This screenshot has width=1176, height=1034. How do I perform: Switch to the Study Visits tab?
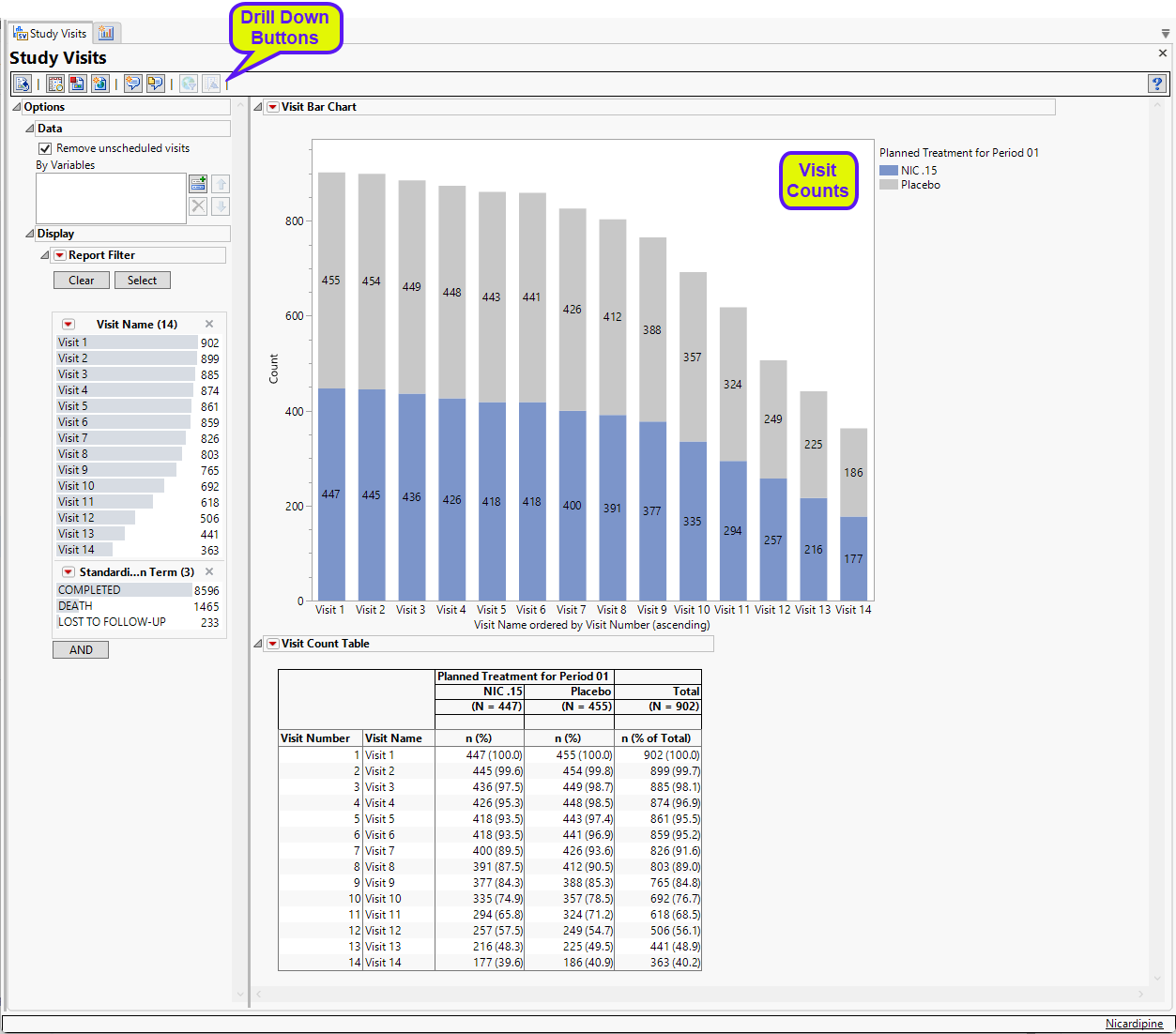[50, 33]
